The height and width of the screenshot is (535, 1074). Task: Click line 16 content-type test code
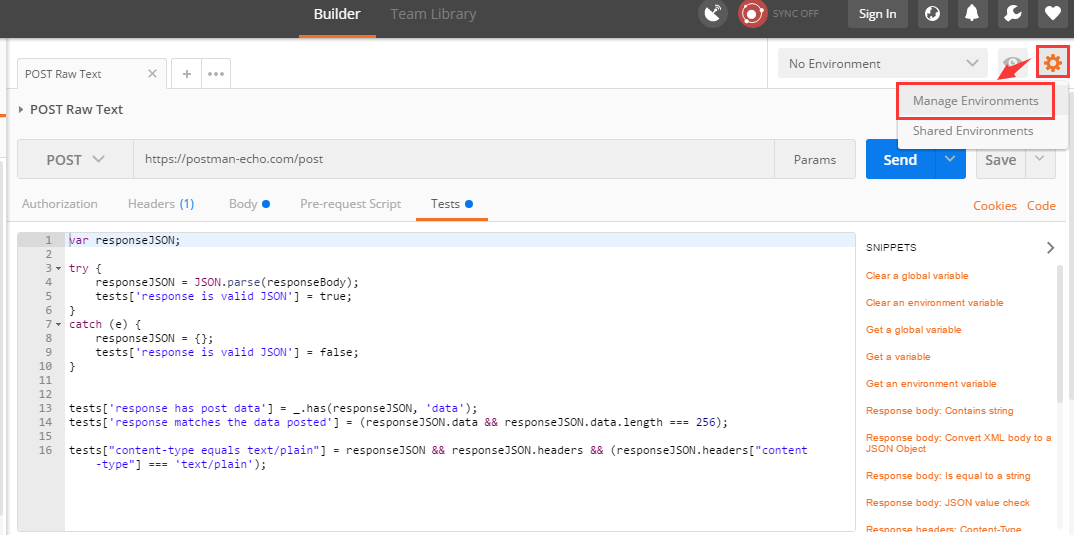(x=438, y=458)
